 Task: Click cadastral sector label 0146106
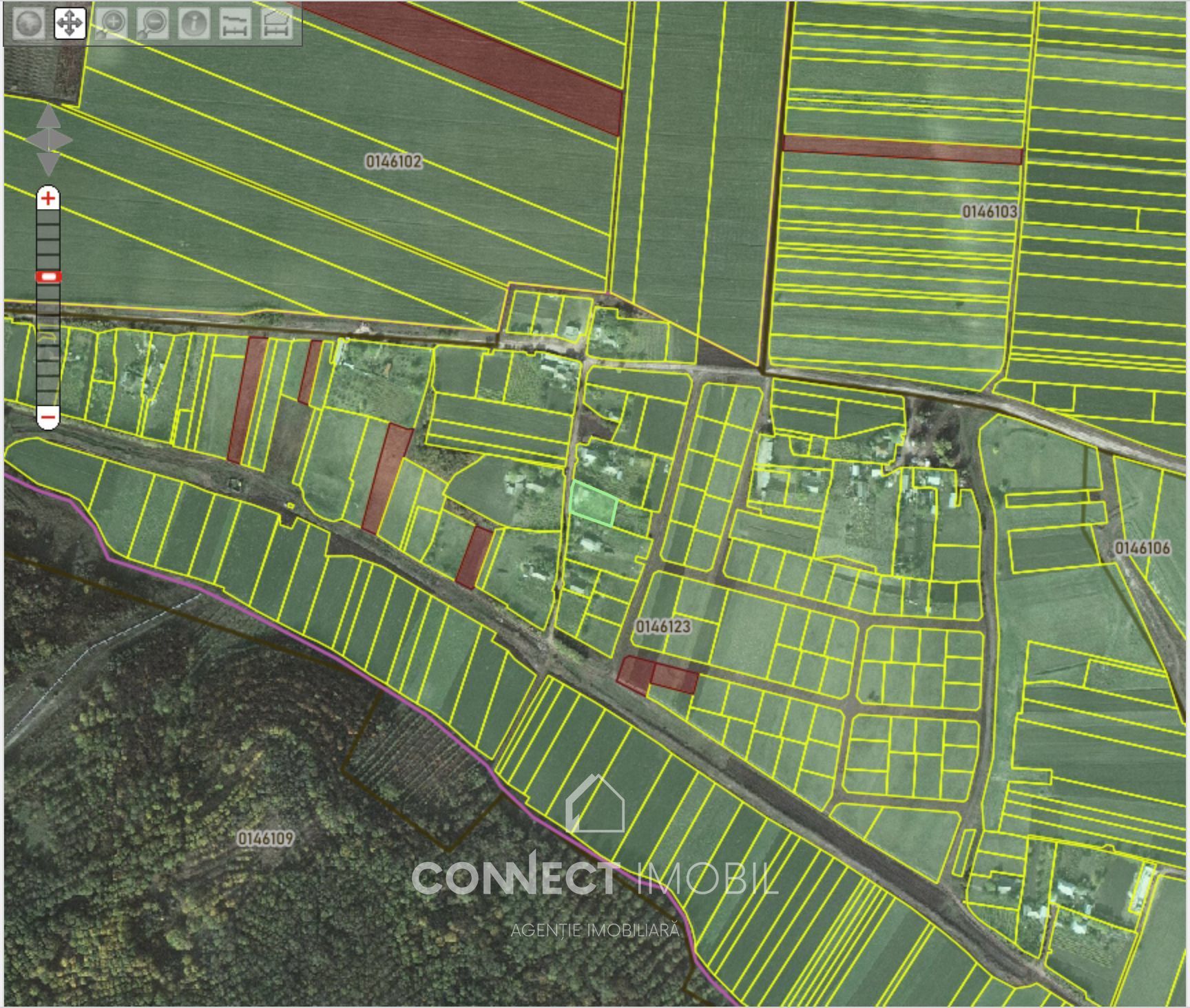(x=1142, y=548)
